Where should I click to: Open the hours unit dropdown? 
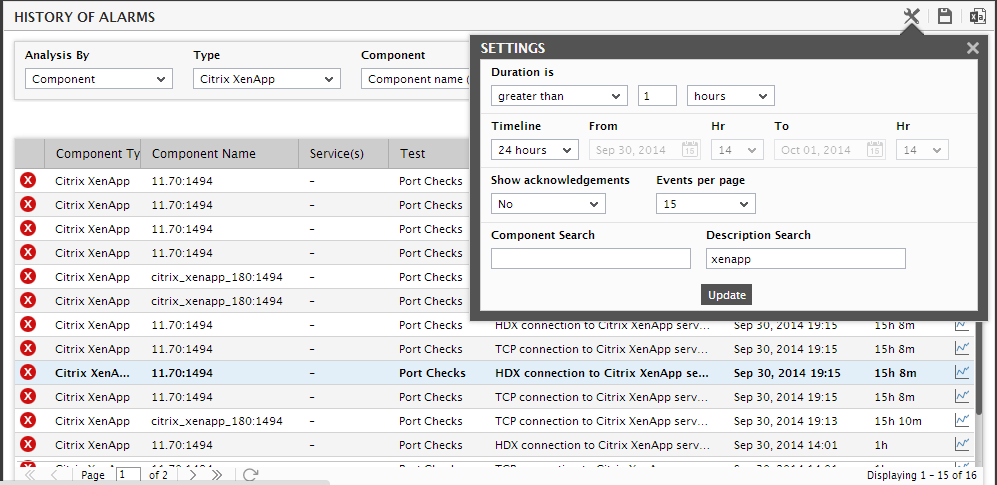pos(731,96)
